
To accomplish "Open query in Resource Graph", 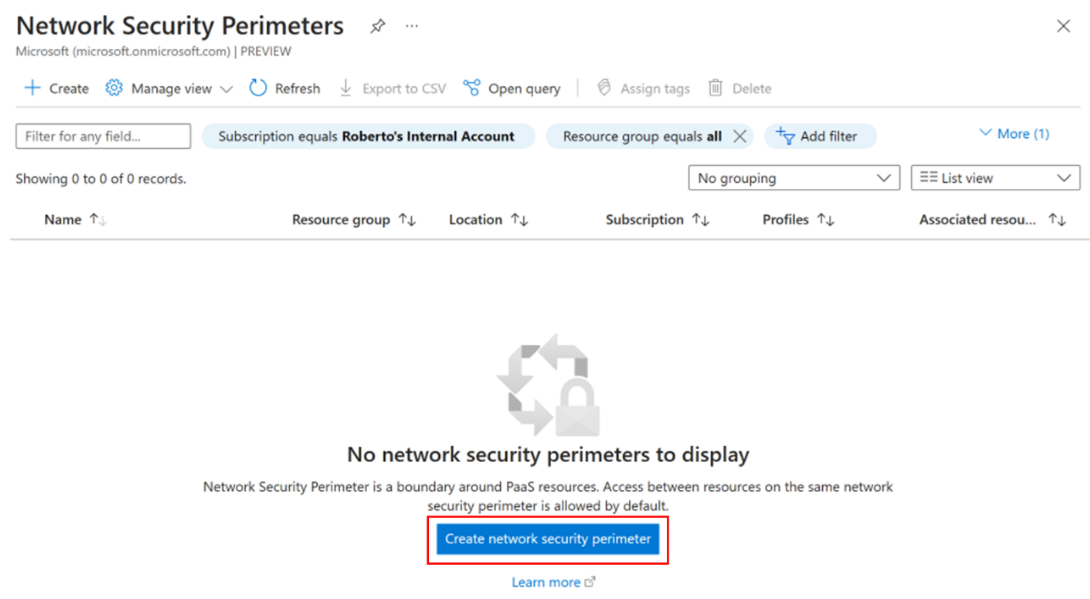I will (512, 88).
